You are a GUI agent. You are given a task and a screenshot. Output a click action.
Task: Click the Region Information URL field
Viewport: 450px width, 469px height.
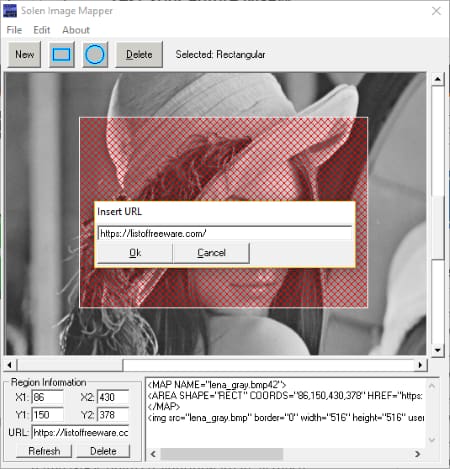click(x=80, y=433)
